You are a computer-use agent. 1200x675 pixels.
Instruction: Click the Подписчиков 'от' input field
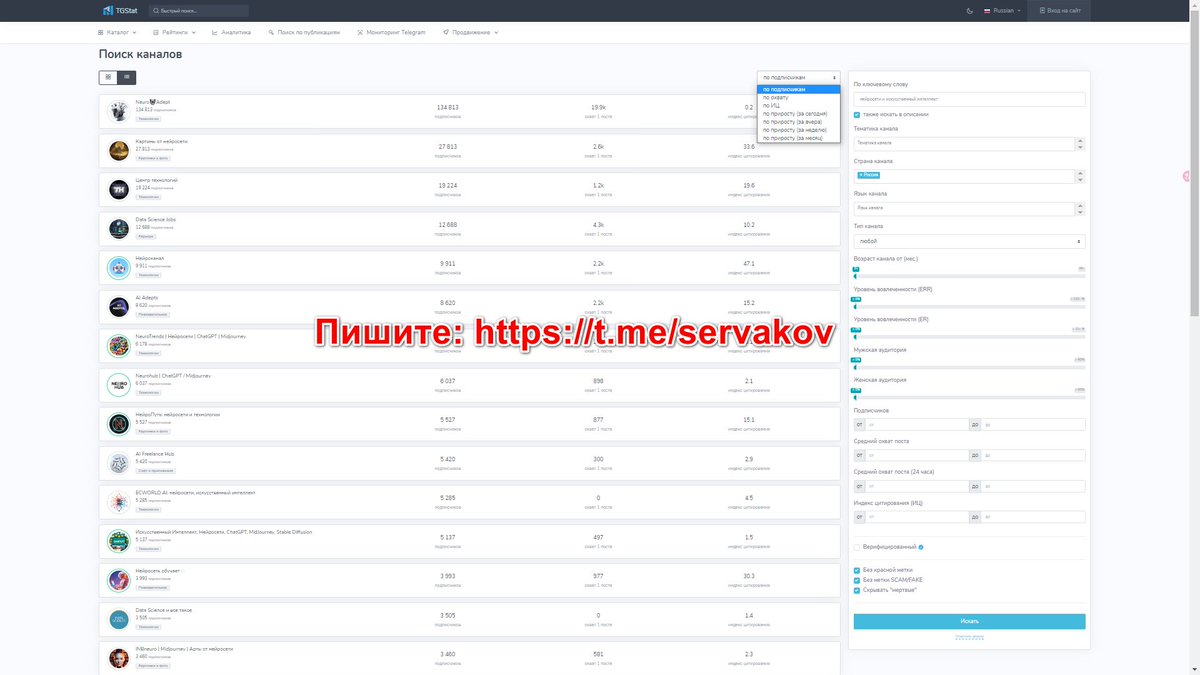click(916, 425)
